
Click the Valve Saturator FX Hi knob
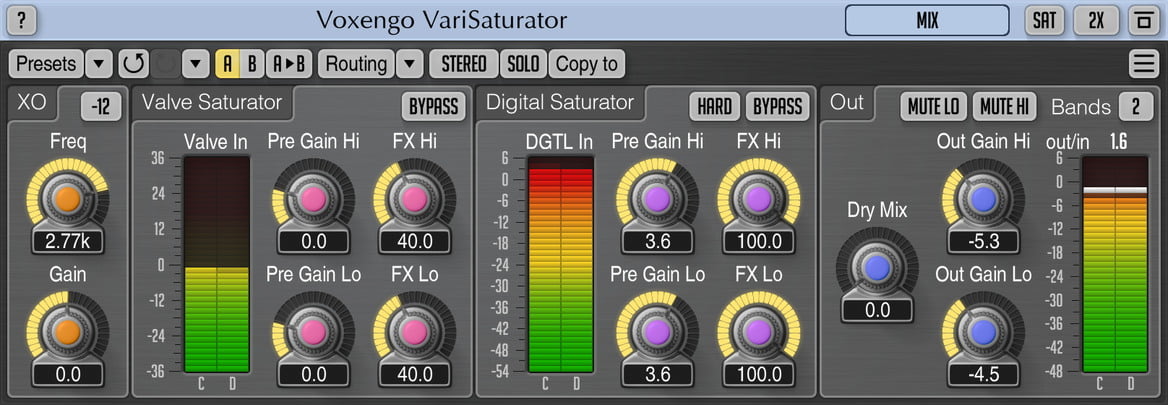(x=413, y=199)
